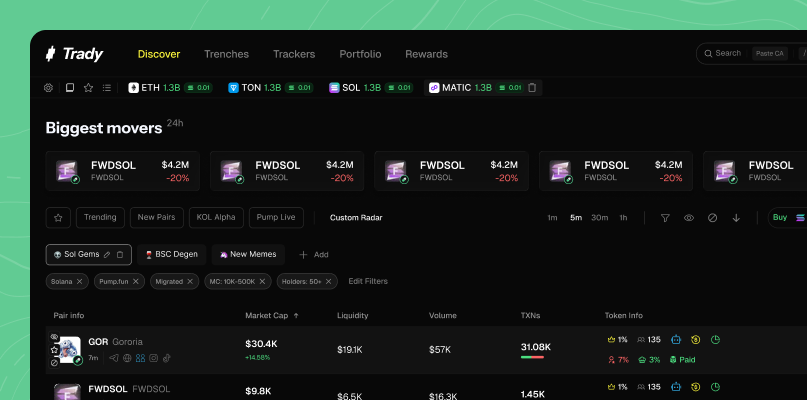This screenshot has height=400, width=807.
Task: Select the New Memes radar
Action: [x=248, y=254]
